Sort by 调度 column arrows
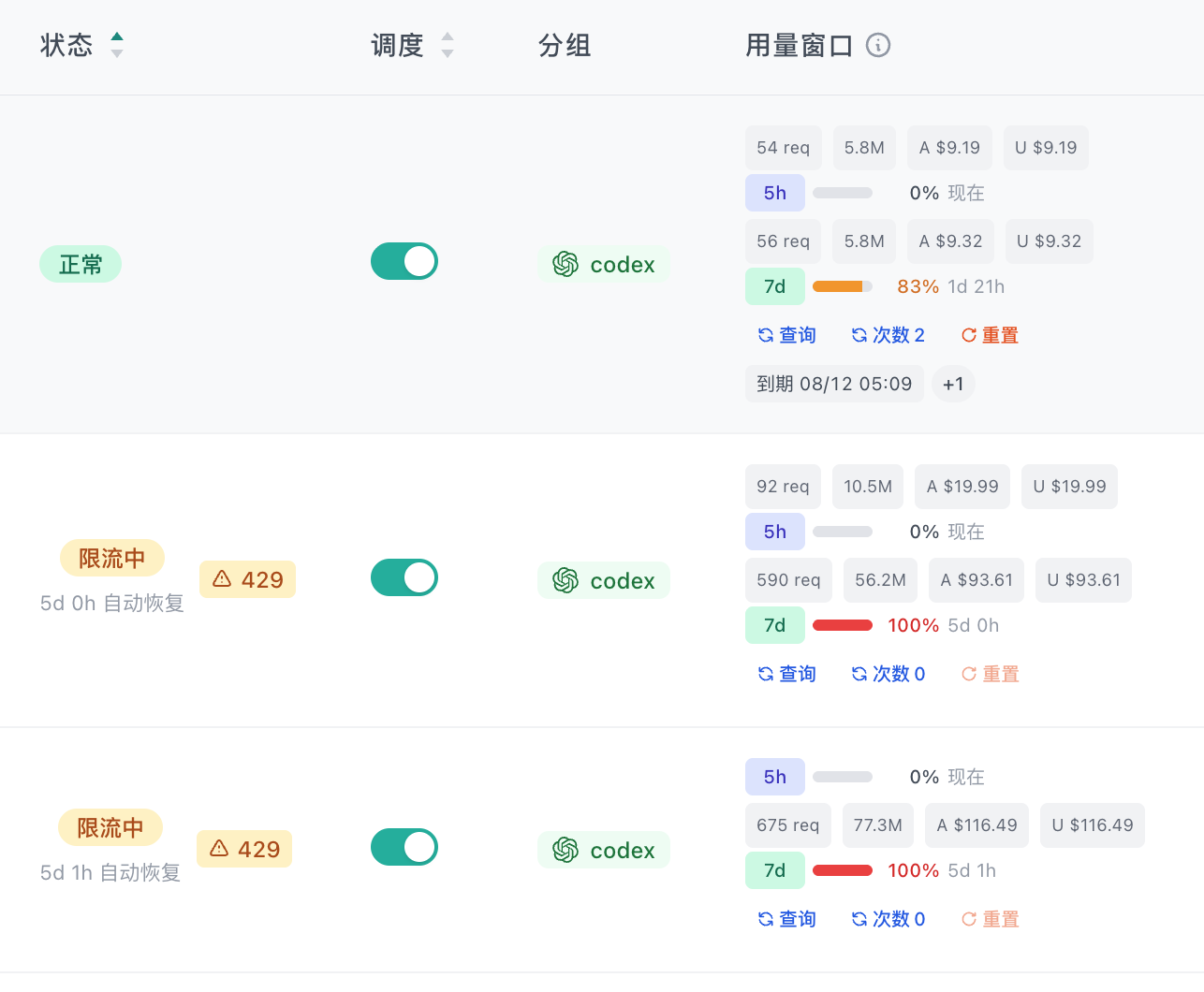Viewport: 1204px width, 992px height. click(448, 45)
